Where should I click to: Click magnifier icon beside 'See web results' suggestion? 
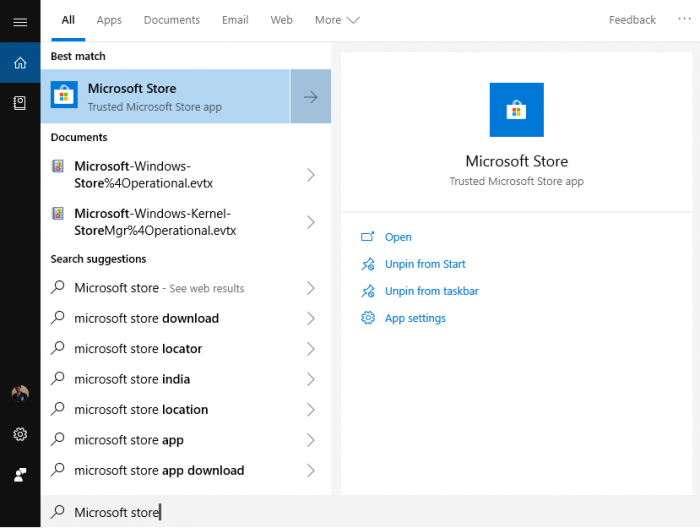58,287
